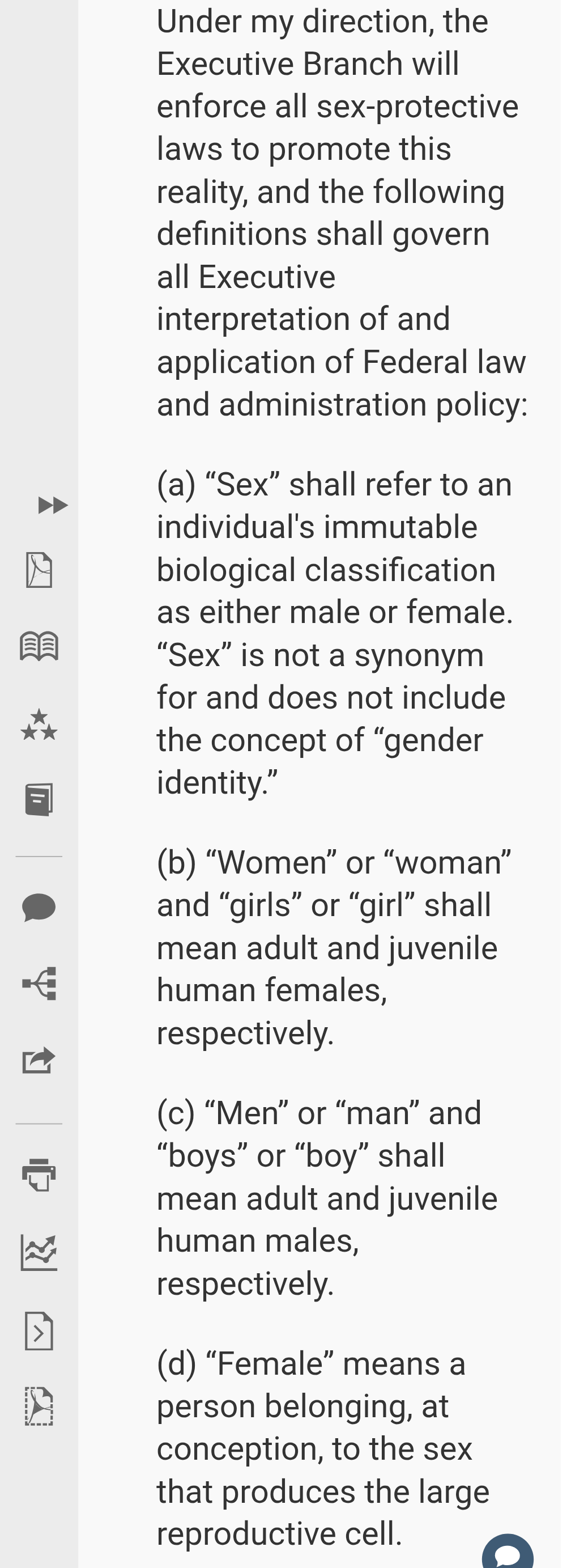Screen dimensions: 571x1568
Task: Expand the sidebar with double-arrow icon
Action: click(53, 505)
